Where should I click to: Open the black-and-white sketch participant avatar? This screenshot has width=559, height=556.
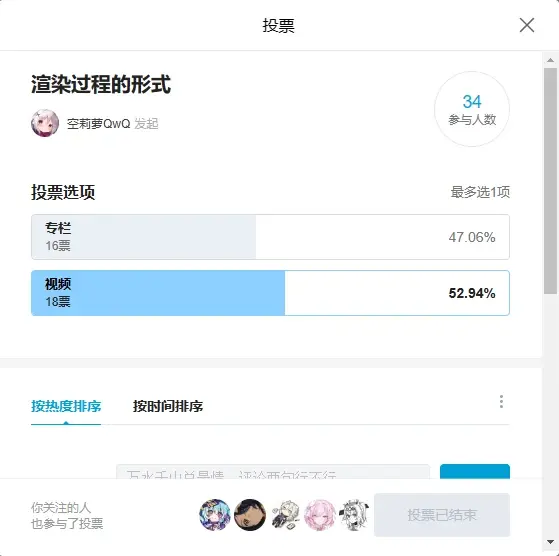pyautogui.click(x=354, y=515)
